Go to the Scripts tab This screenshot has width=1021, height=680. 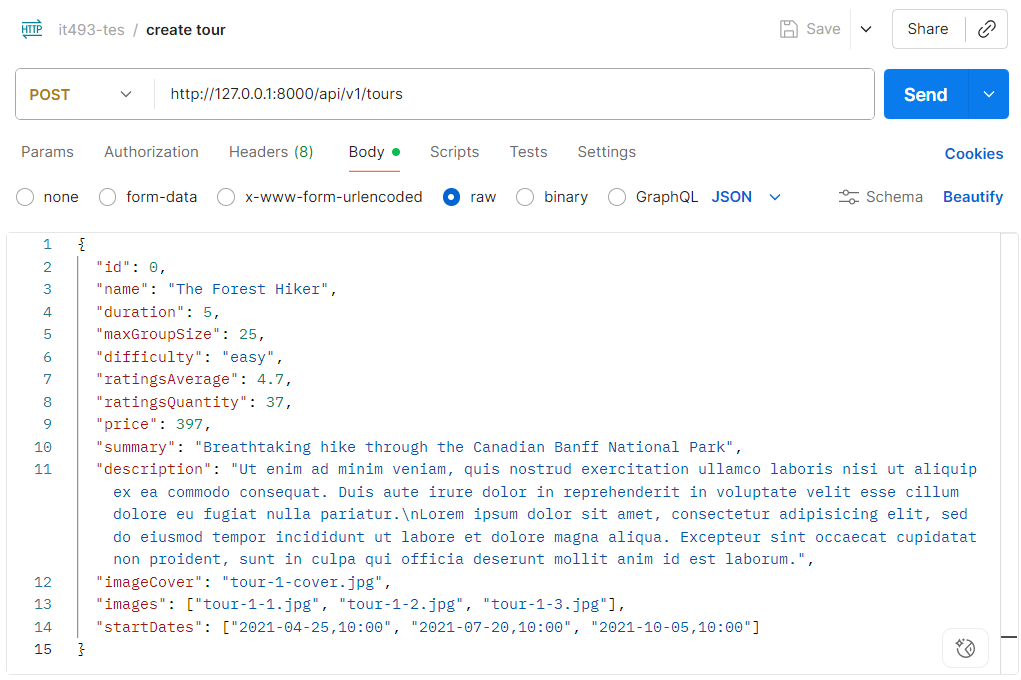(454, 152)
